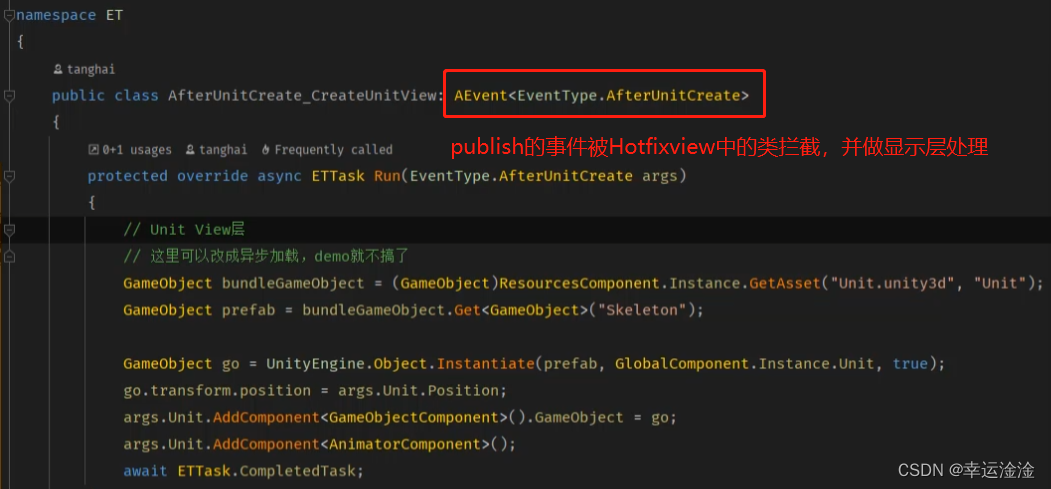
Task: Click the namespace keyword
Action: click(56, 15)
